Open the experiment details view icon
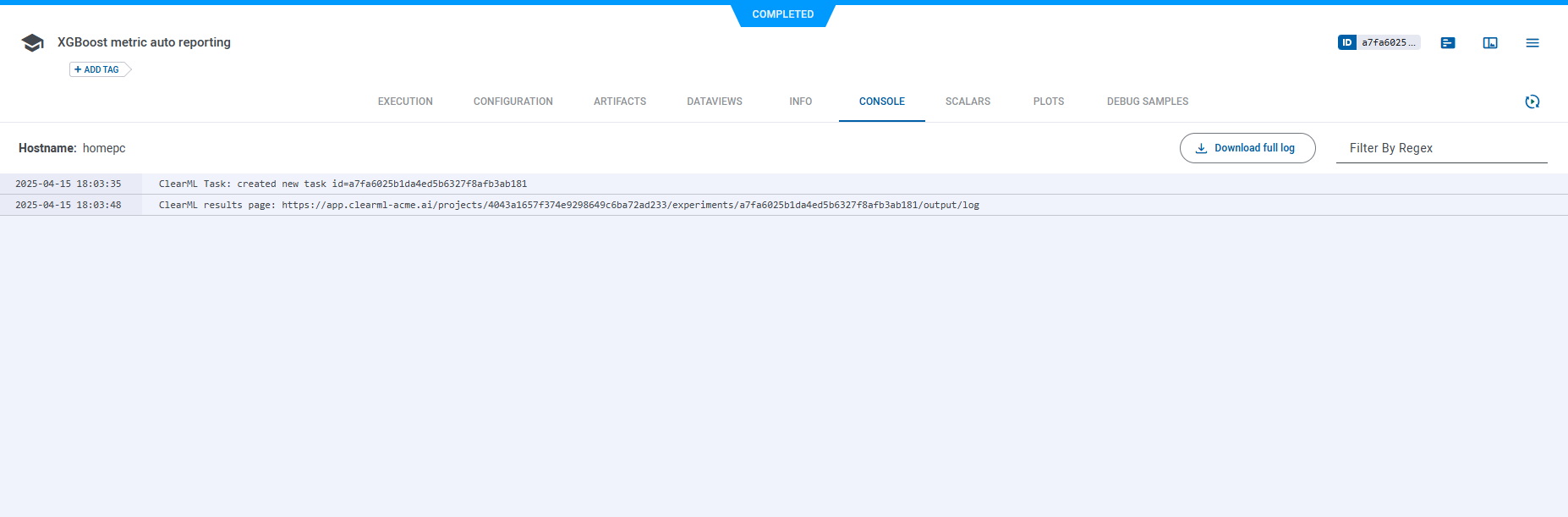 pos(1447,43)
